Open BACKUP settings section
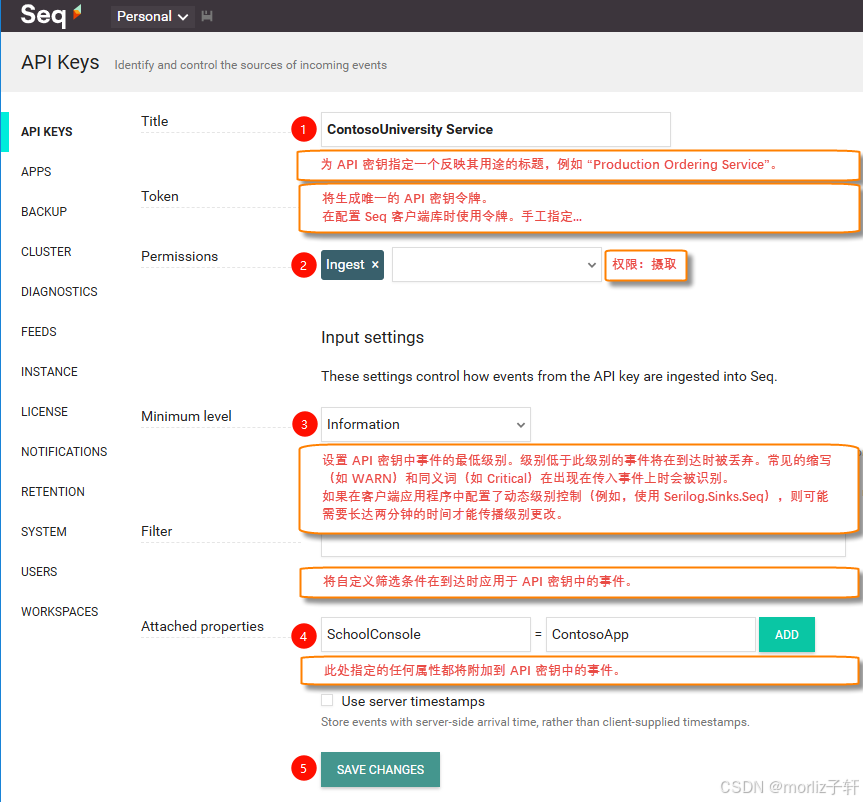863x802 pixels. 44,212
